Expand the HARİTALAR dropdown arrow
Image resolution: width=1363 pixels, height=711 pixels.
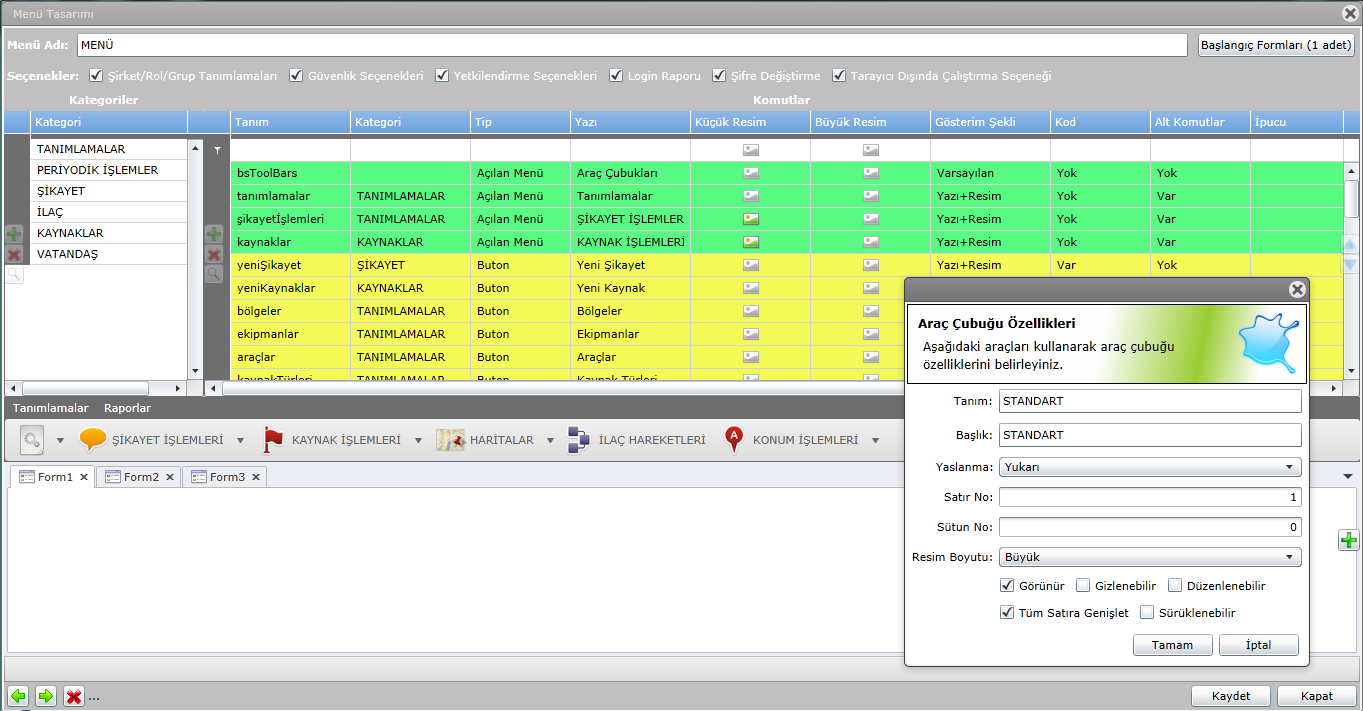tap(550, 441)
